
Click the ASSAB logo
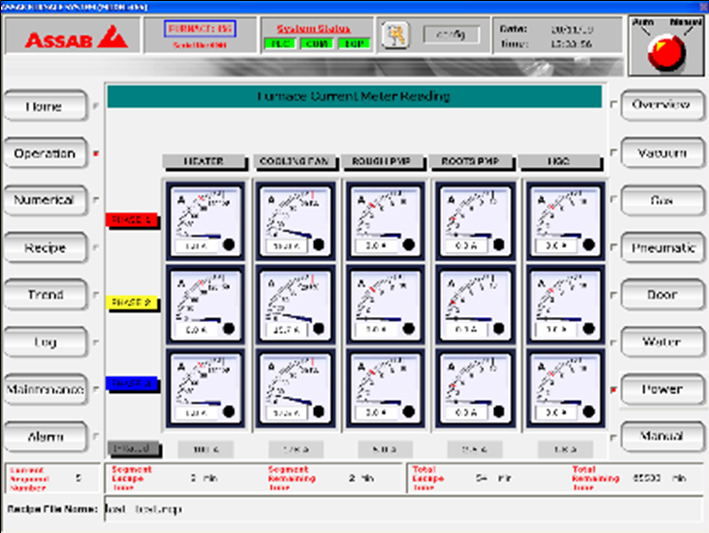coord(70,39)
